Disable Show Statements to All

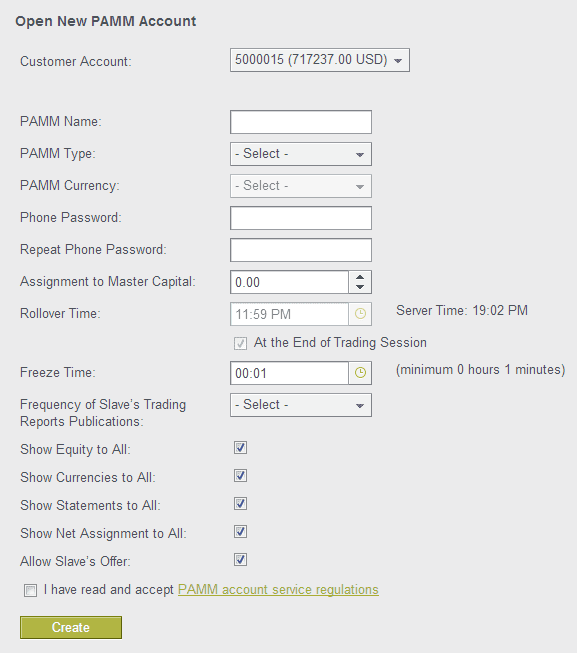point(240,503)
